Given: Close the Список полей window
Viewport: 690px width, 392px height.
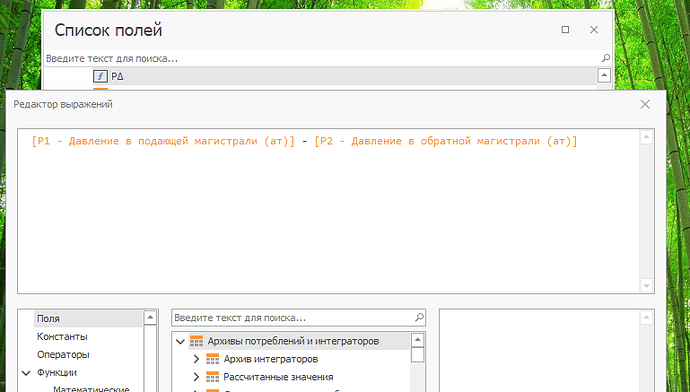Looking at the screenshot, I should [x=594, y=29].
